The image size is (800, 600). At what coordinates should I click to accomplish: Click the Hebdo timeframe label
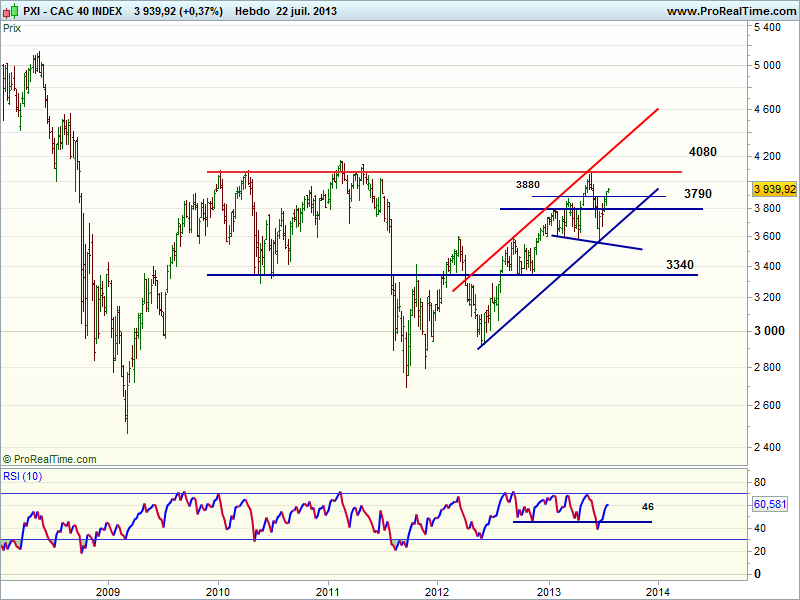pyautogui.click(x=253, y=11)
